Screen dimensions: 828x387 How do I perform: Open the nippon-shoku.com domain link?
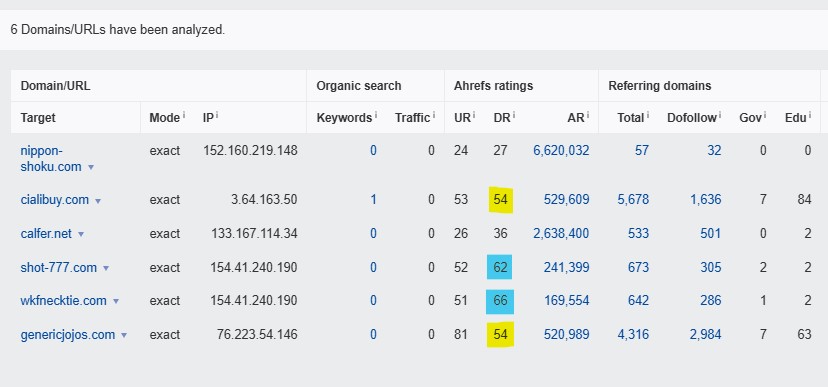pyautogui.click(x=51, y=158)
